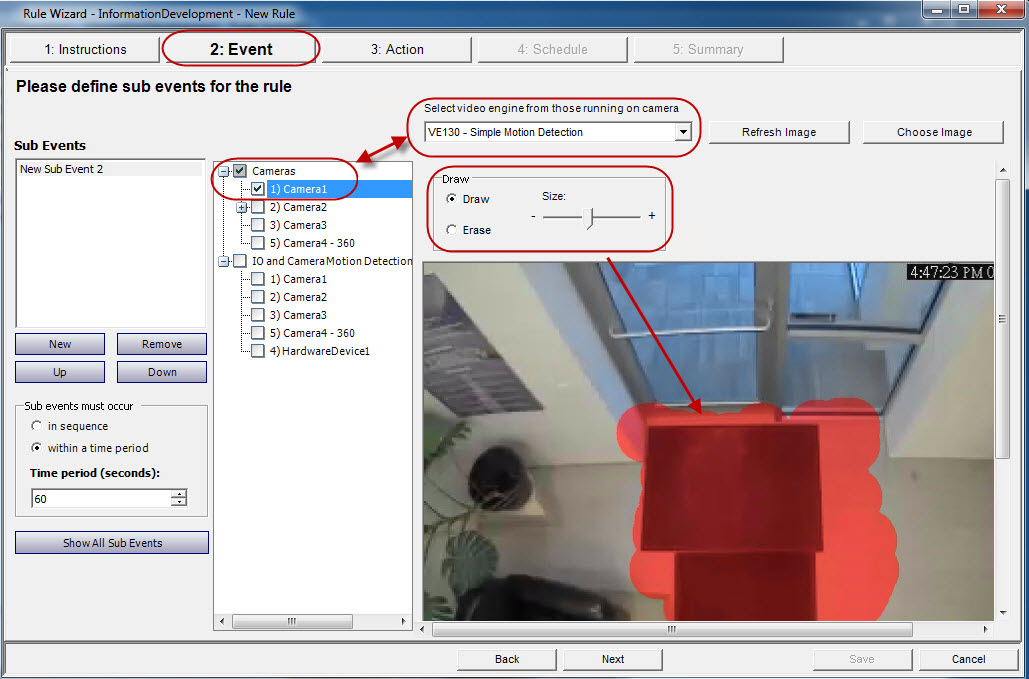Expand the 2) Camera2 node under Cameras
Image resolution: width=1029 pixels, height=679 pixels.
[x=242, y=207]
